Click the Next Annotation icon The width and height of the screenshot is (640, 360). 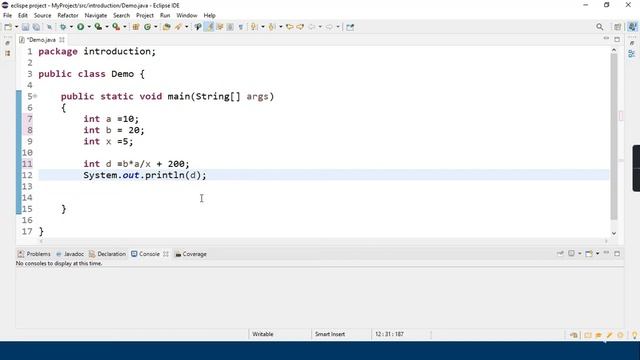pos(254,27)
